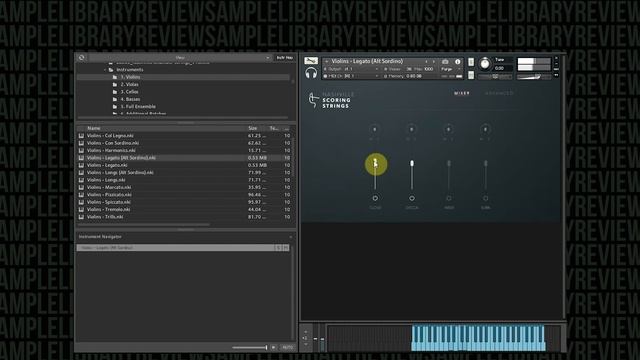Toggle the Wide mic power button
The height and width of the screenshot is (360, 640).
pyautogui.click(x=449, y=198)
